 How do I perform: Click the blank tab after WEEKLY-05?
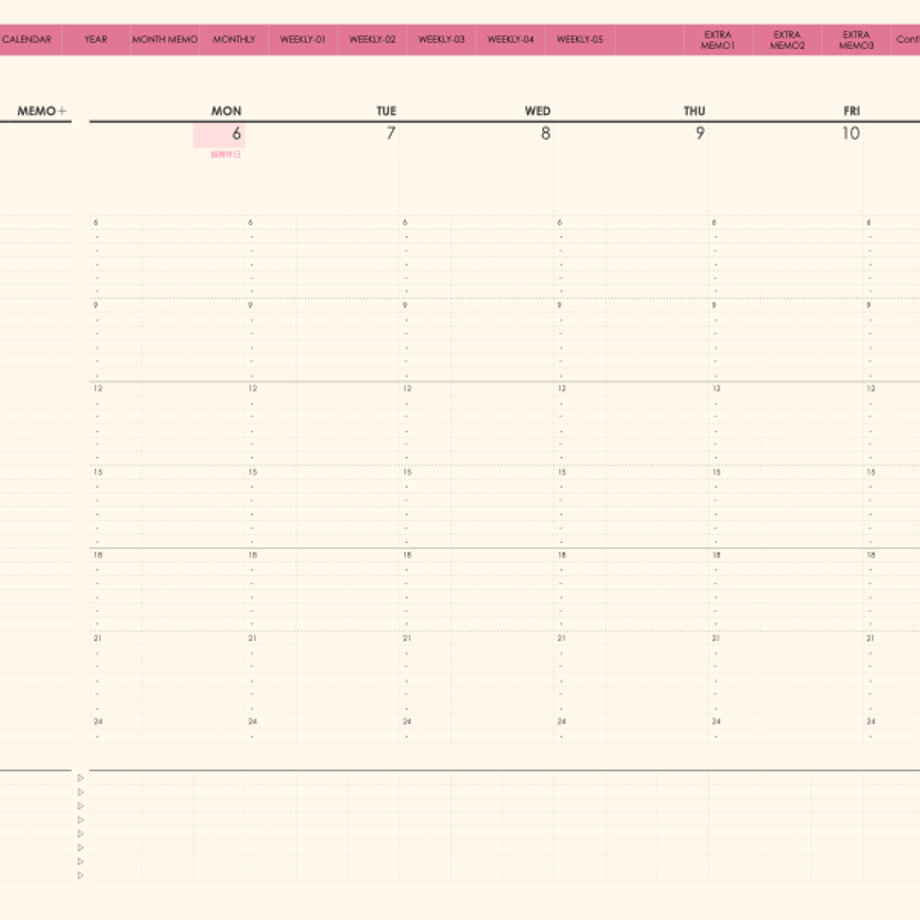pos(649,39)
